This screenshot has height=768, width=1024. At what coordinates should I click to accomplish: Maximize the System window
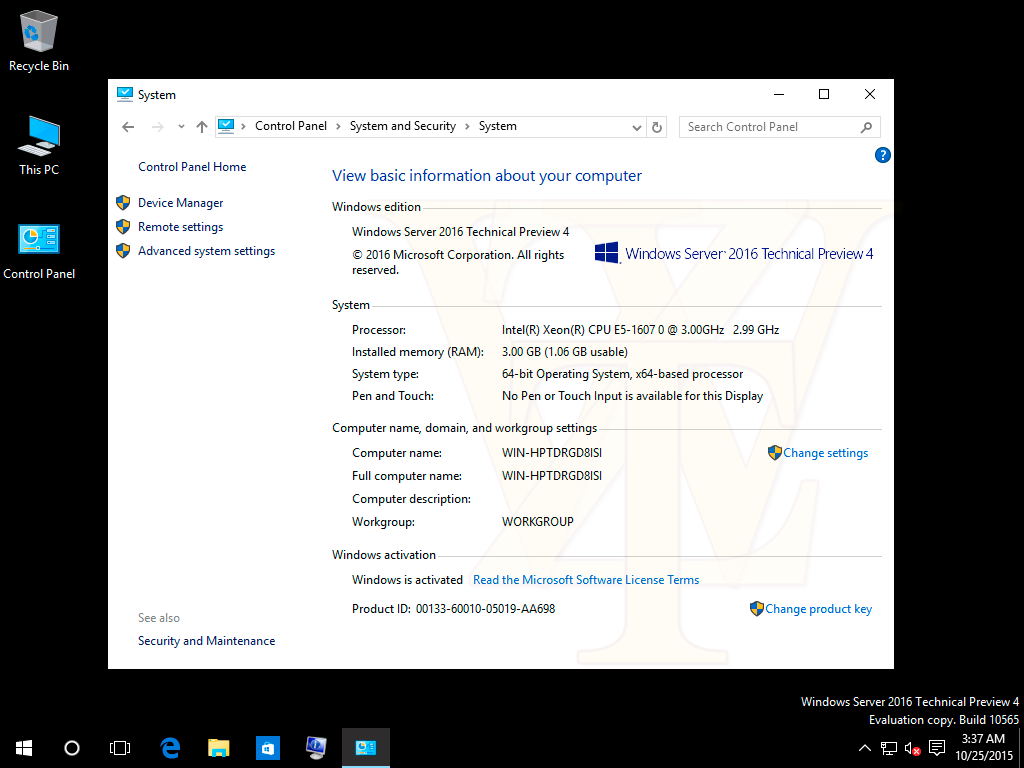tap(824, 95)
